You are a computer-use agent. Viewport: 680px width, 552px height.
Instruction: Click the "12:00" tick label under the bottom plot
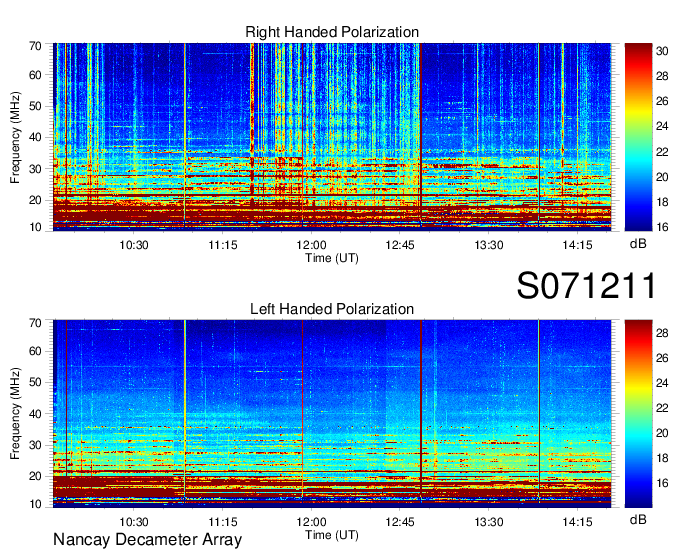tap(311, 522)
